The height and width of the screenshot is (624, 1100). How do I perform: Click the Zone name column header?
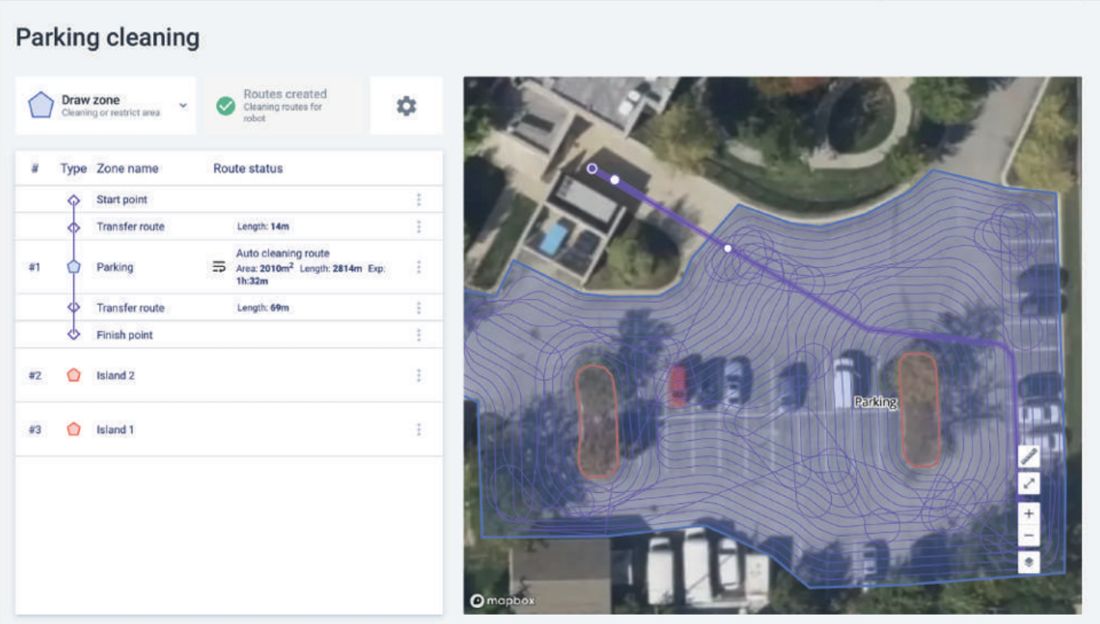click(x=128, y=168)
